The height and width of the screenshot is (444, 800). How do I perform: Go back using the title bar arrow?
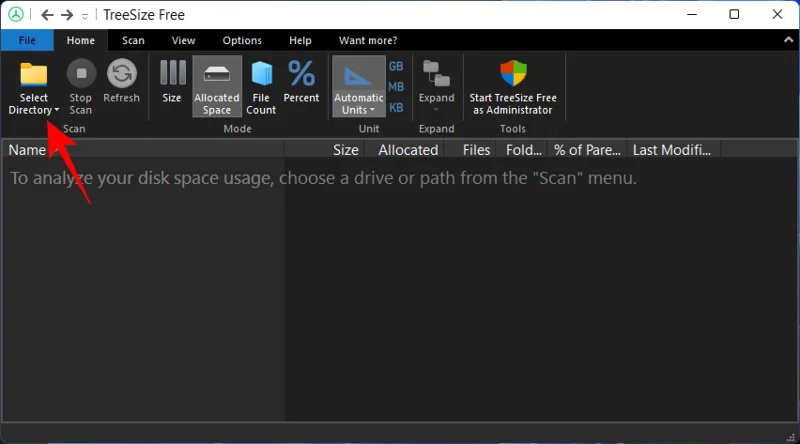pyautogui.click(x=47, y=15)
